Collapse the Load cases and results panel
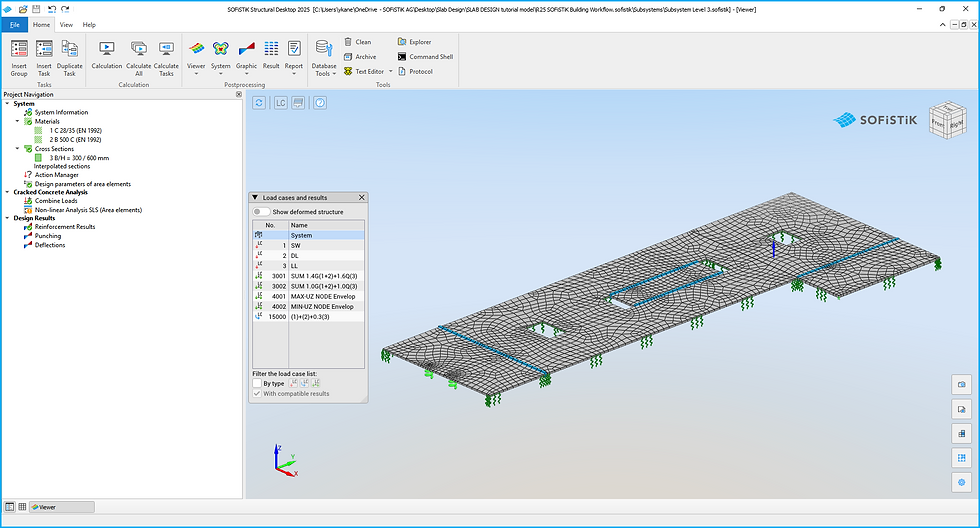This screenshot has height=528, width=980. [255, 197]
